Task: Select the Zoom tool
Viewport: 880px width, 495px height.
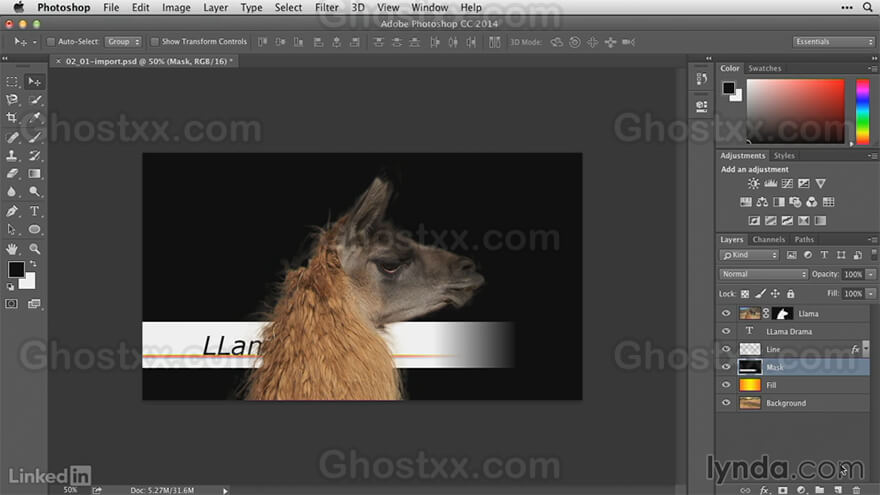Action: (x=34, y=248)
